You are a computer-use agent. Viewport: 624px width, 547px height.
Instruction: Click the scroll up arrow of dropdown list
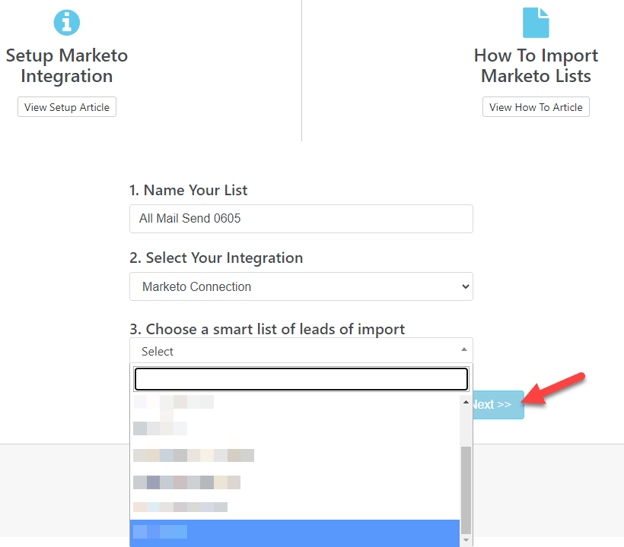point(466,402)
